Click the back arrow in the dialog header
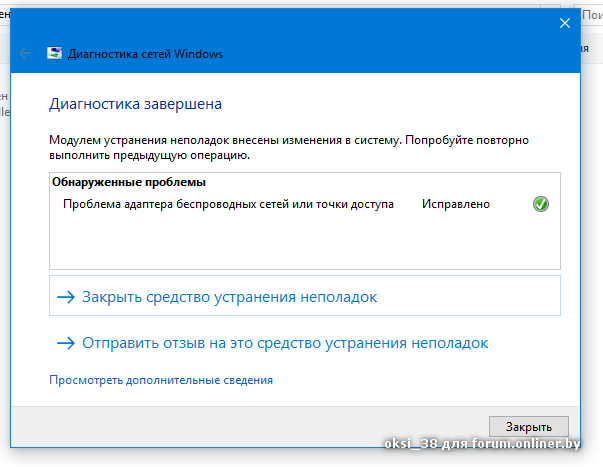This screenshot has height=467, width=603. coord(25,53)
